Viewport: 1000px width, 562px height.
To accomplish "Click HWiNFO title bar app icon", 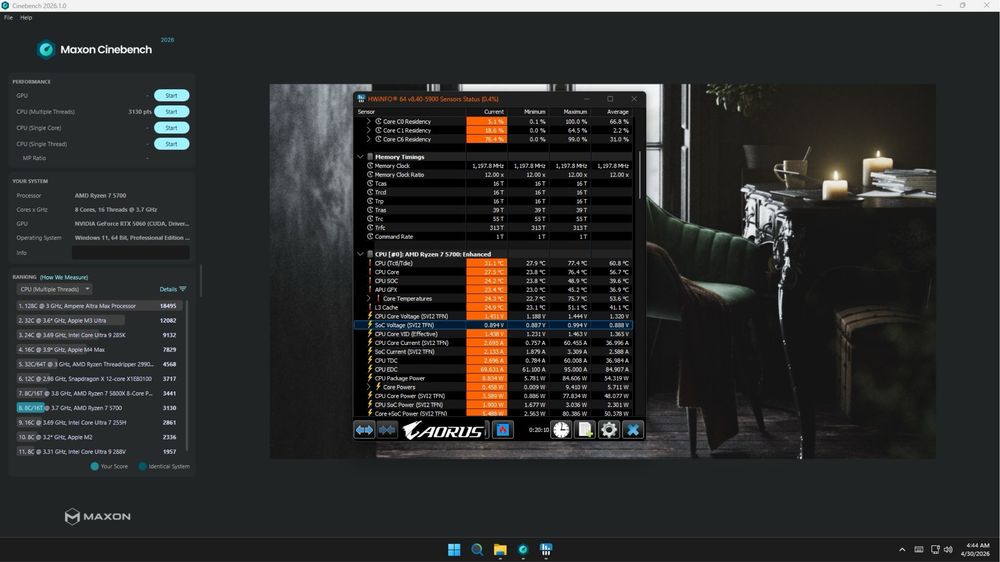I will pyautogui.click(x=361, y=99).
